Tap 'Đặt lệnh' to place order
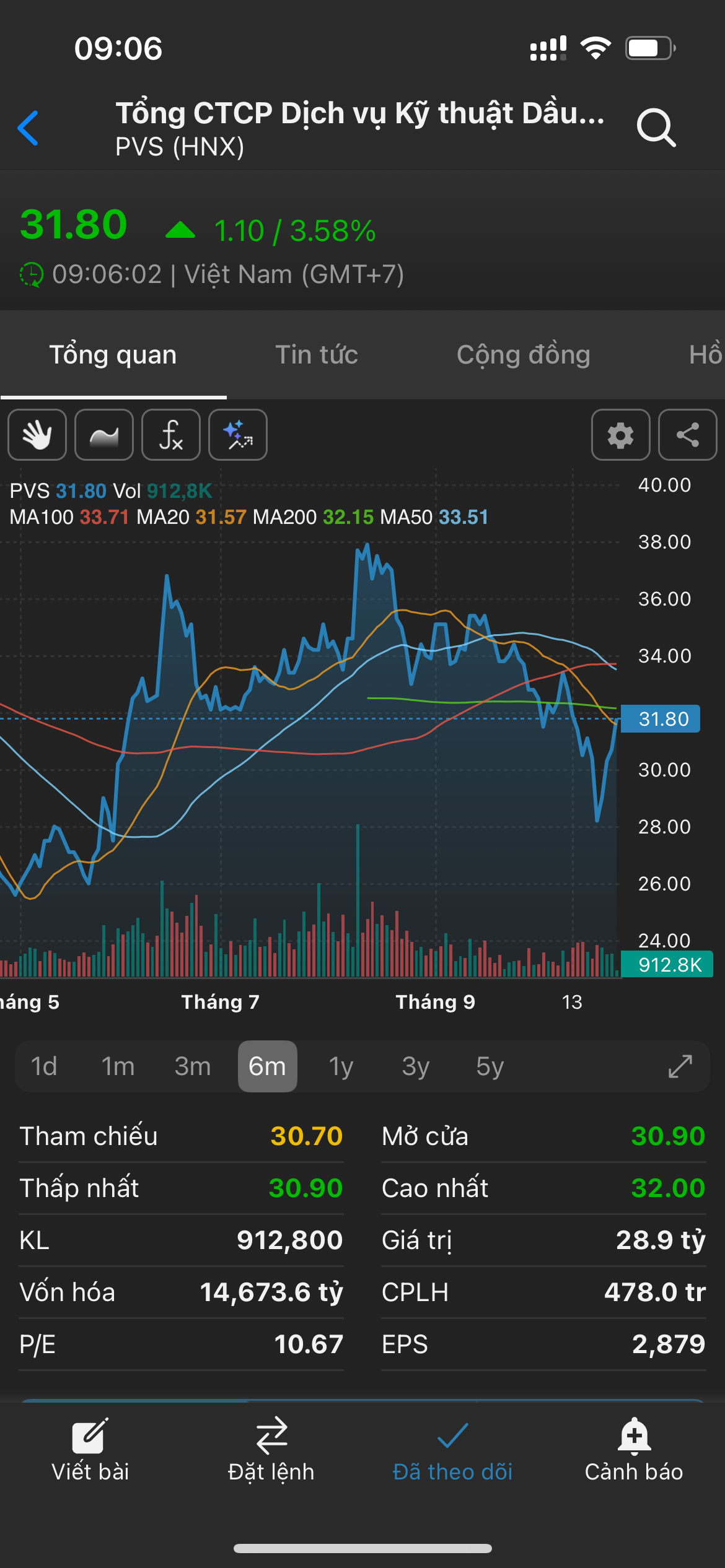The image size is (725, 1568). (x=271, y=1450)
